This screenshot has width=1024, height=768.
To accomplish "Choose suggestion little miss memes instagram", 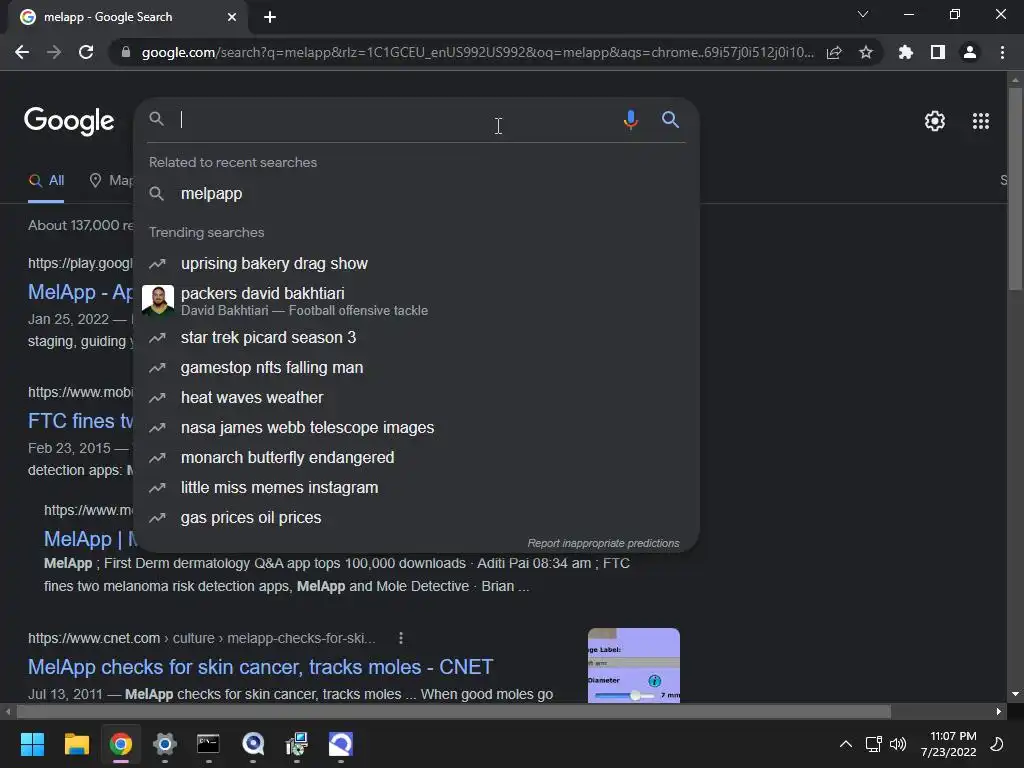I will pyautogui.click(x=417, y=487).
